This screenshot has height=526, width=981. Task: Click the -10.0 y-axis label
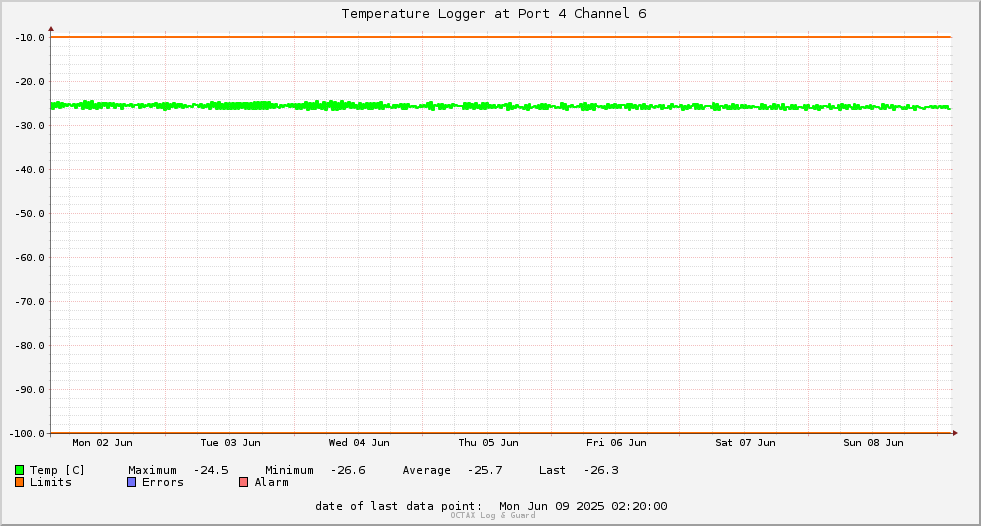coord(30,38)
